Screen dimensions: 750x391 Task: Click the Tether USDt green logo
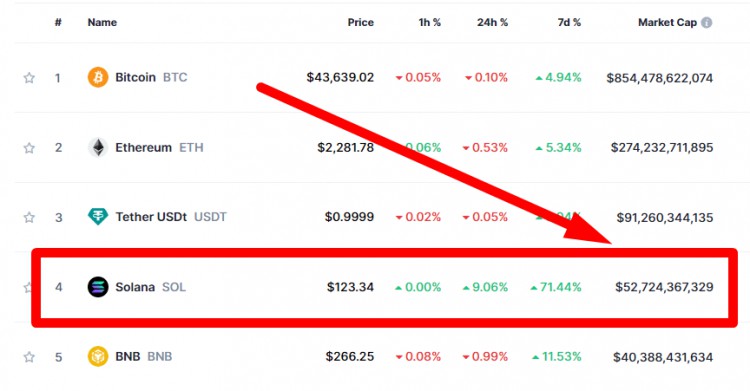pos(98,217)
